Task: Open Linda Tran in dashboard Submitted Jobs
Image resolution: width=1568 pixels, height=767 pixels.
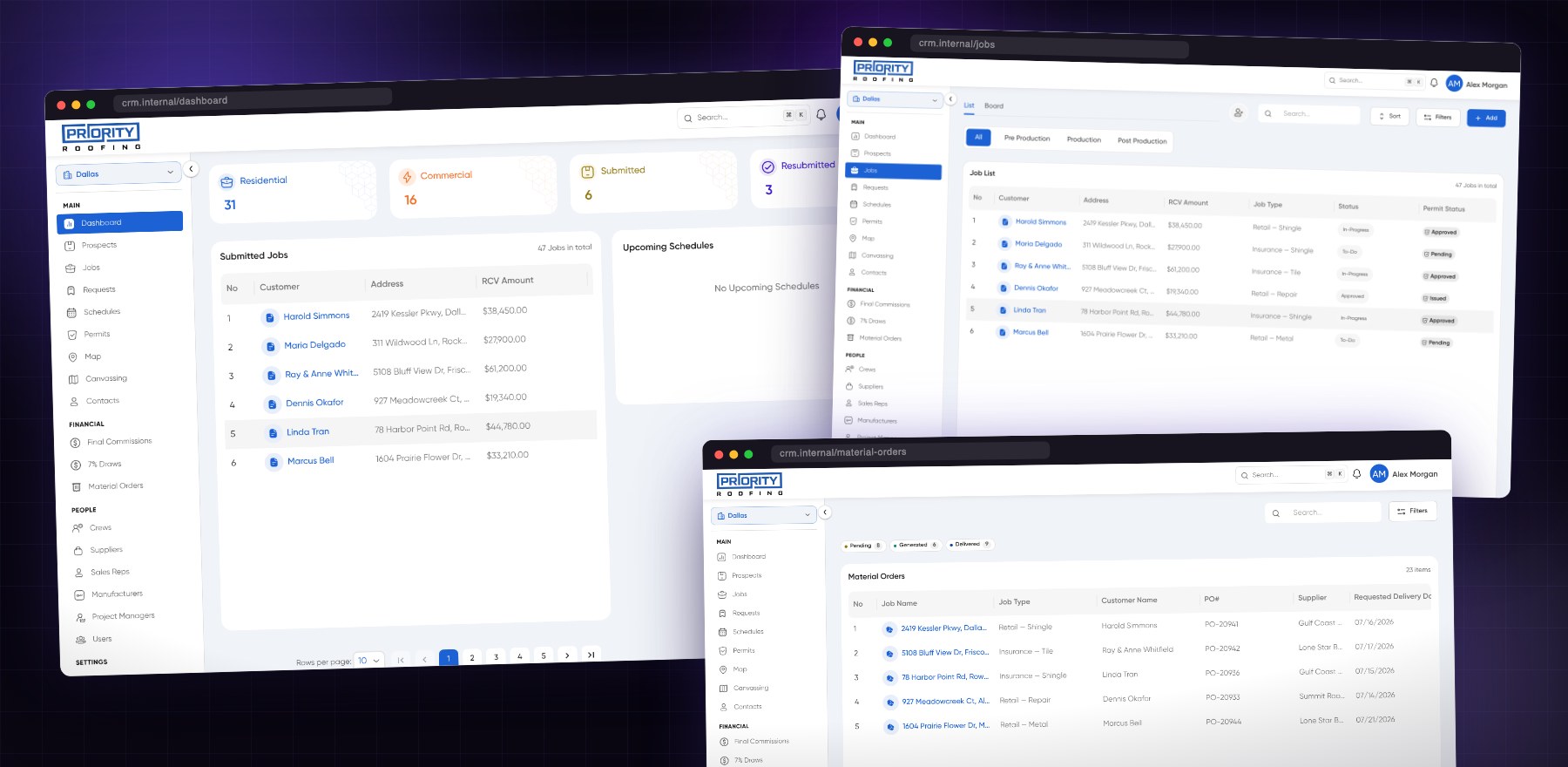Action: coord(308,431)
